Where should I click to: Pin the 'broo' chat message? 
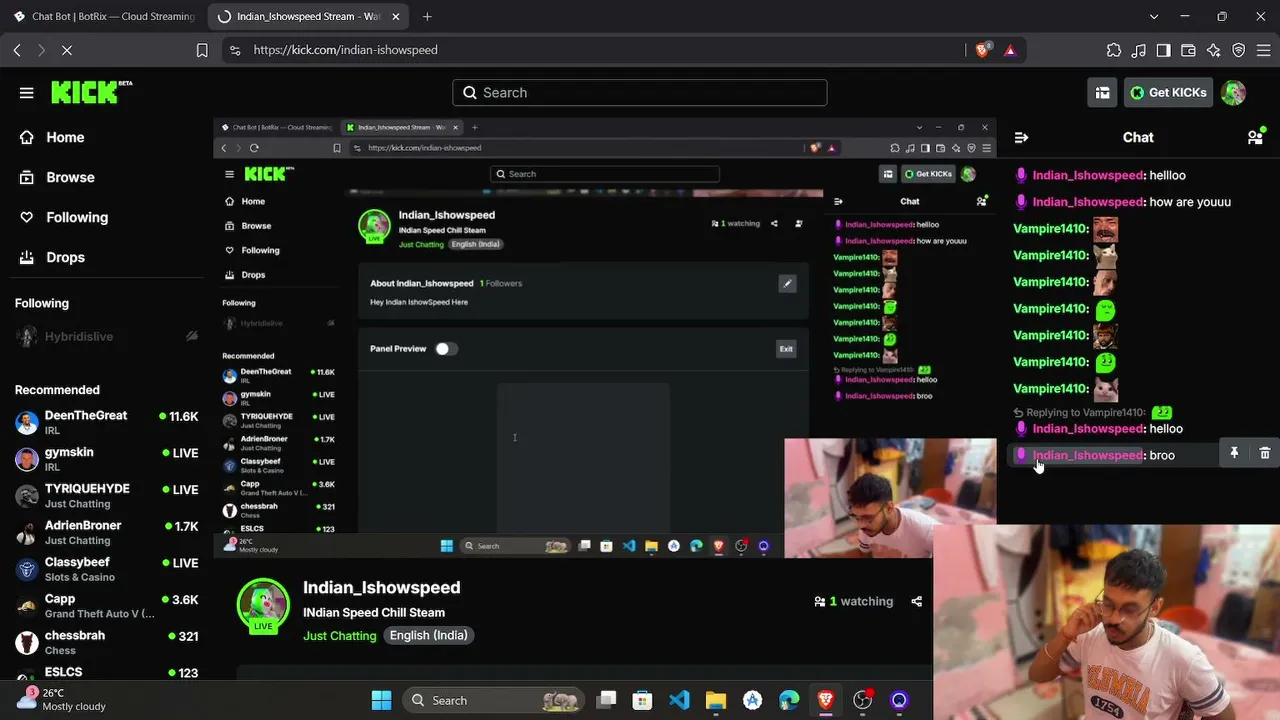point(1234,454)
